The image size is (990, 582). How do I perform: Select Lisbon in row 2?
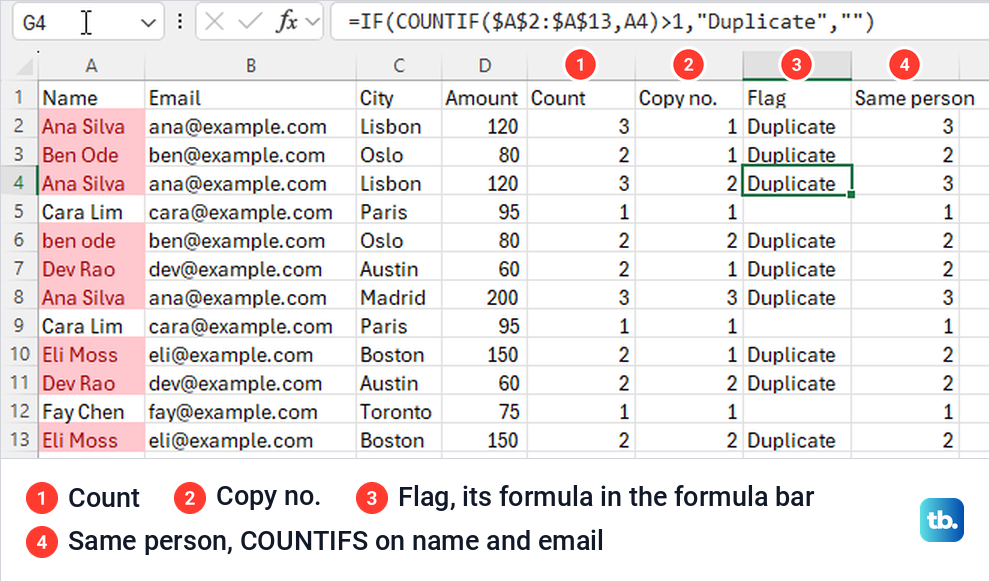399,126
